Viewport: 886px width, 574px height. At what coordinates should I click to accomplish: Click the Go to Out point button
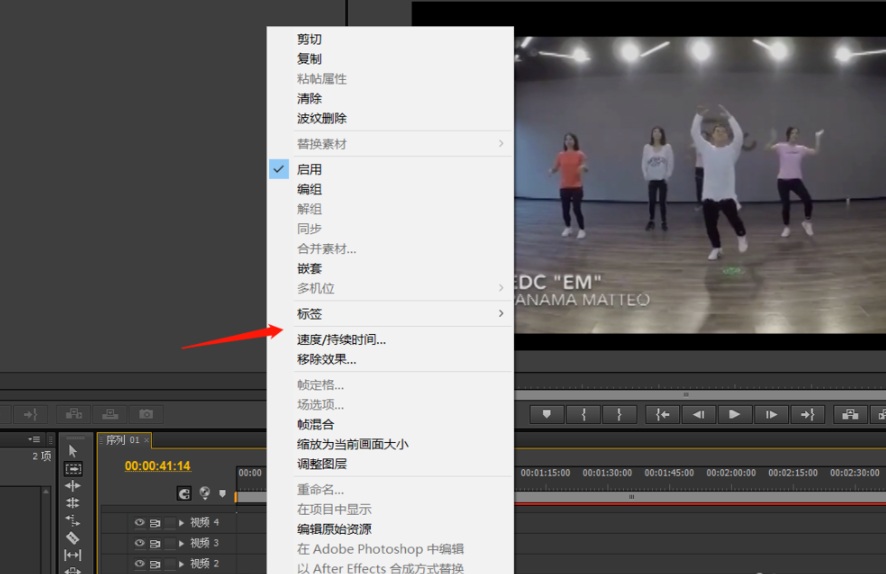click(x=807, y=414)
